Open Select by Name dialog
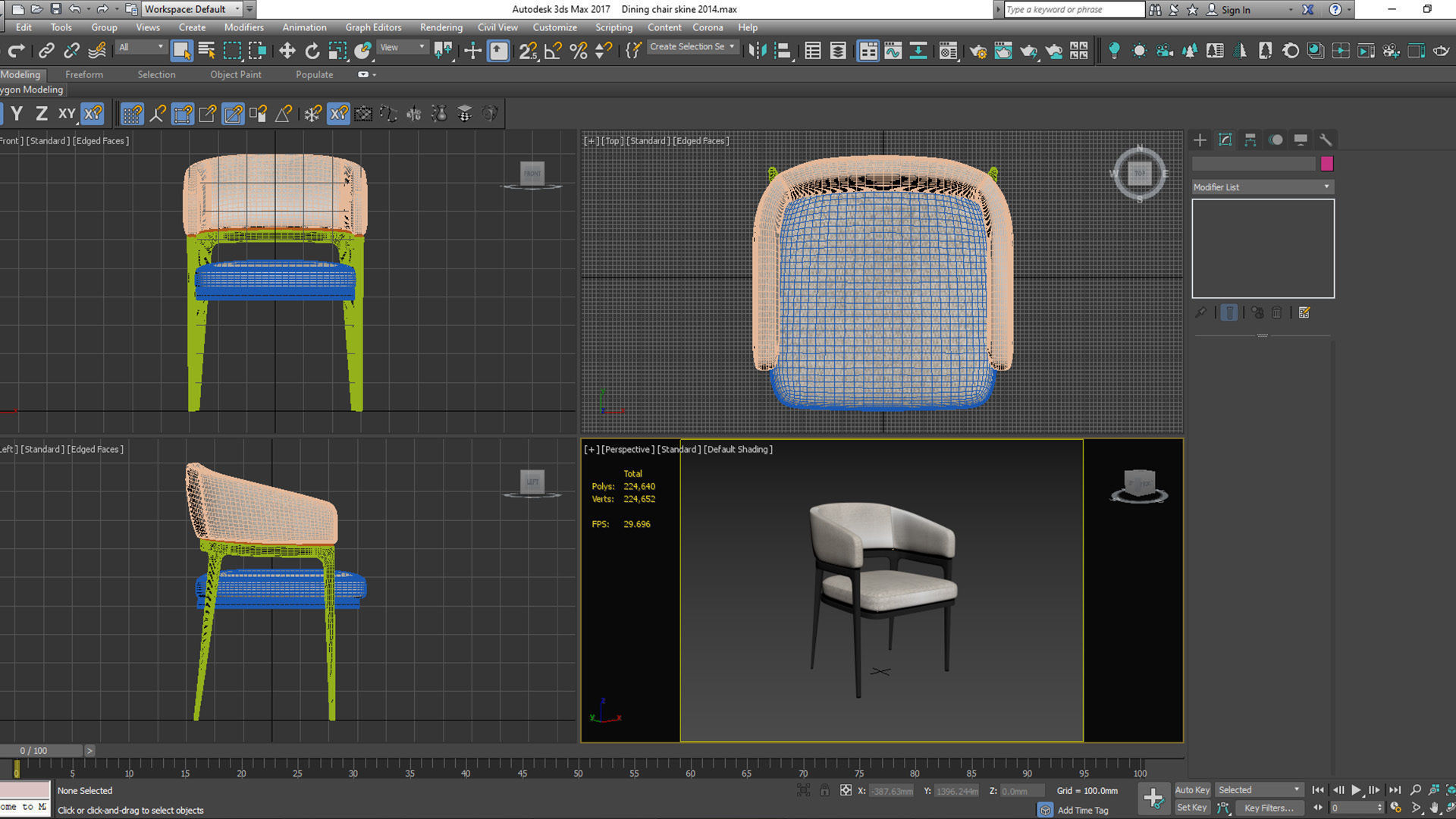This screenshot has height=819, width=1456. [206, 51]
